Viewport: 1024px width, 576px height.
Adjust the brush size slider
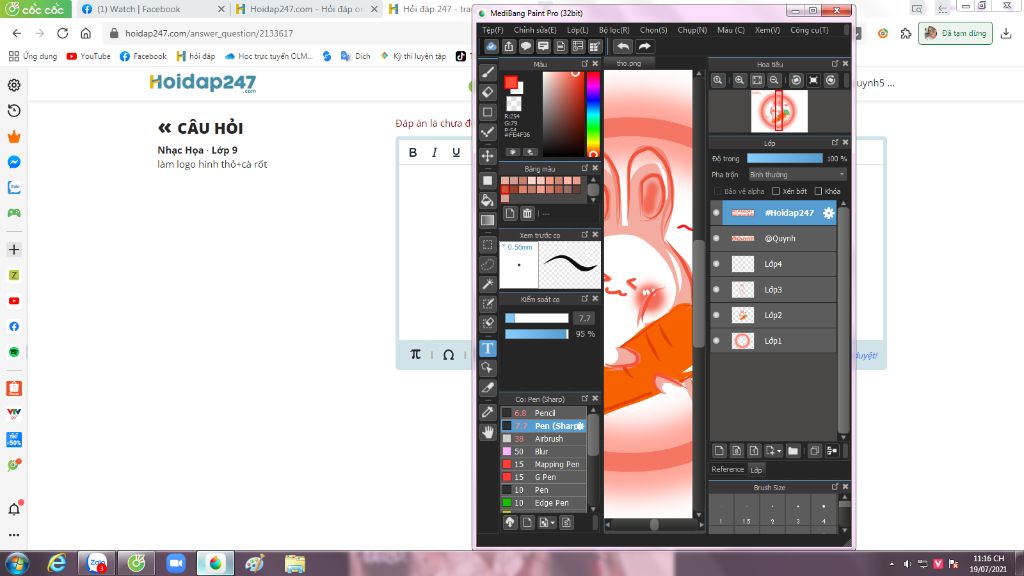[x=537, y=318]
